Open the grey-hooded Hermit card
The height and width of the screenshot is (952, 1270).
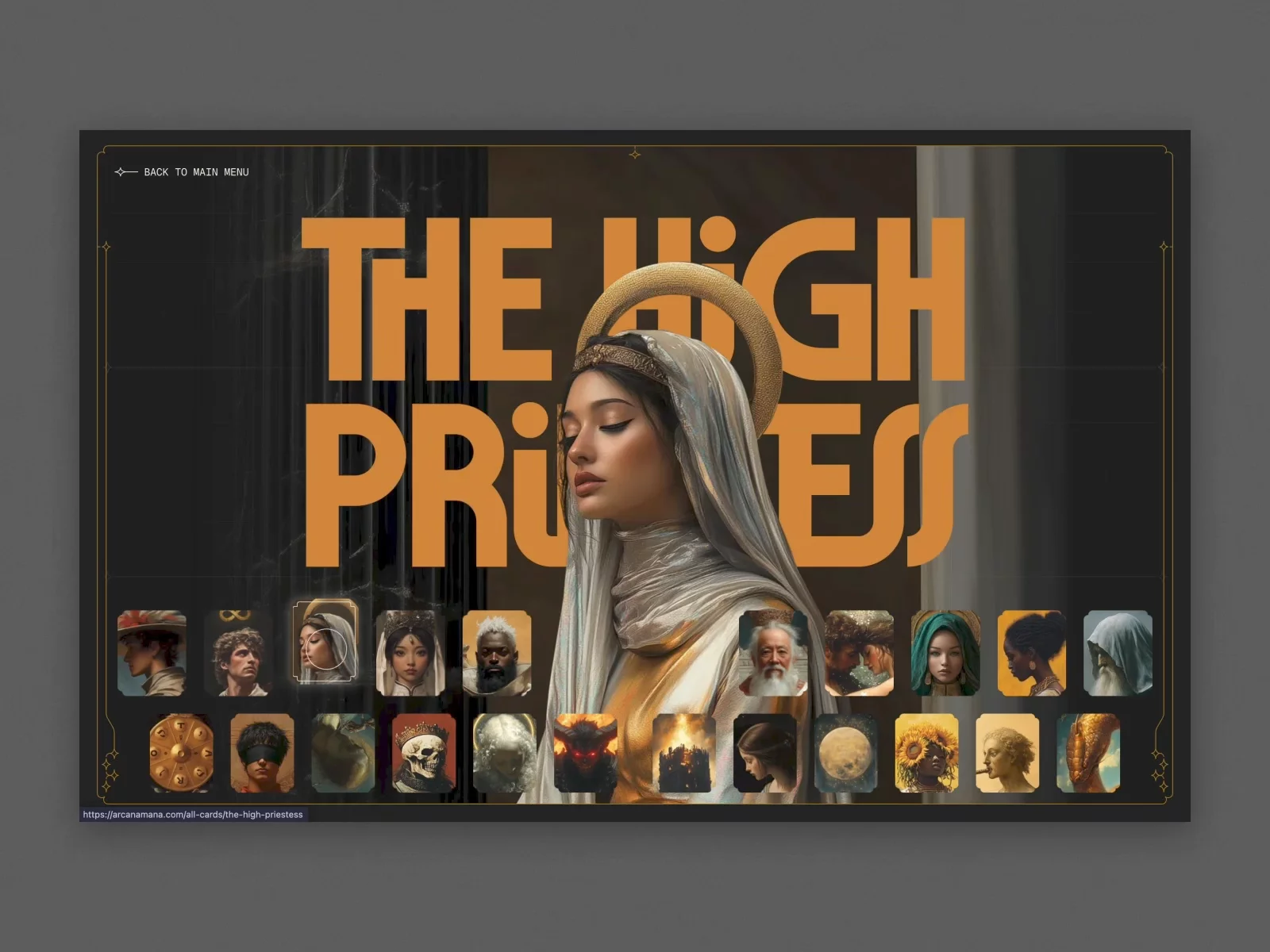[1118, 653]
